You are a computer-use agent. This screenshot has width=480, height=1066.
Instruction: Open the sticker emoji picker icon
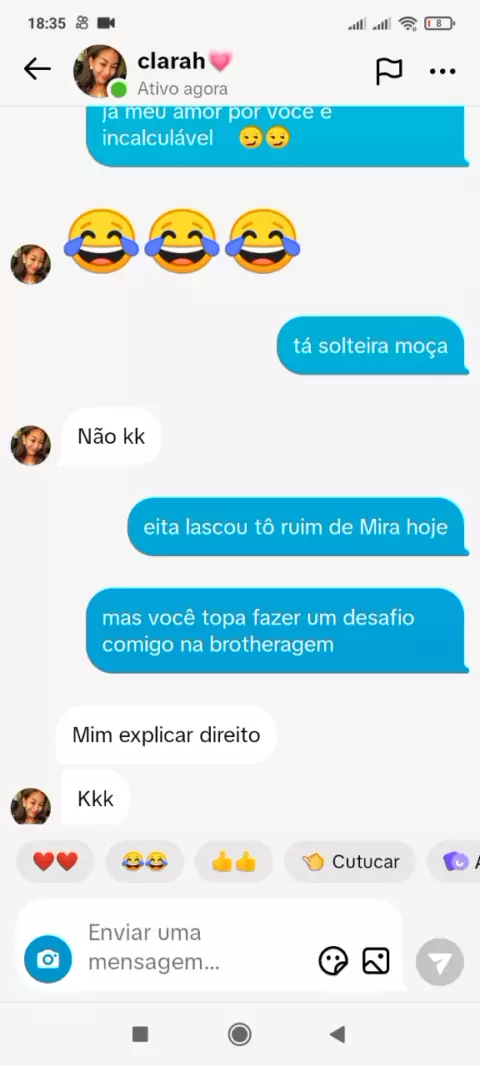333,961
